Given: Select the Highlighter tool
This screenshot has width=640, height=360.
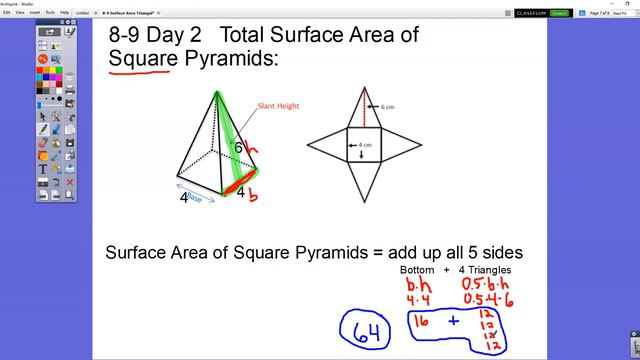Looking at the screenshot, I should (56, 130).
